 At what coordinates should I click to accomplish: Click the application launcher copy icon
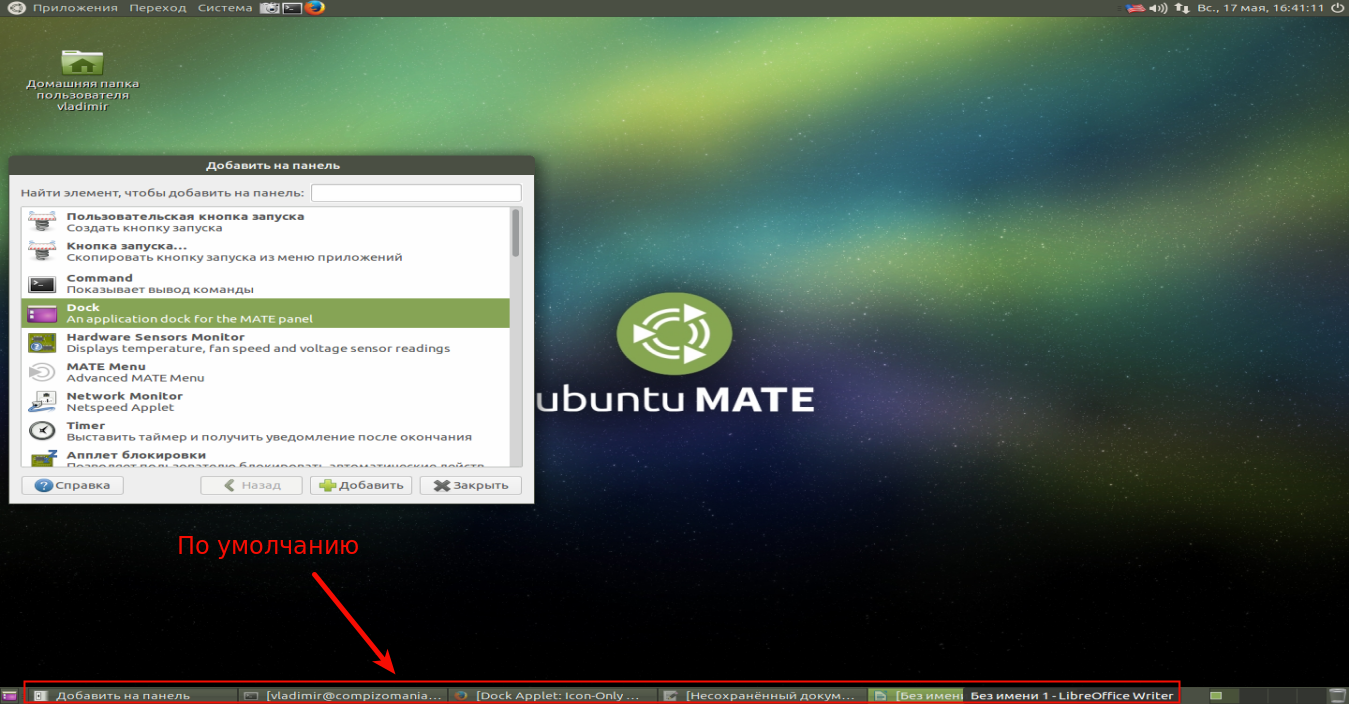pyautogui.click(x=42, y=251)
